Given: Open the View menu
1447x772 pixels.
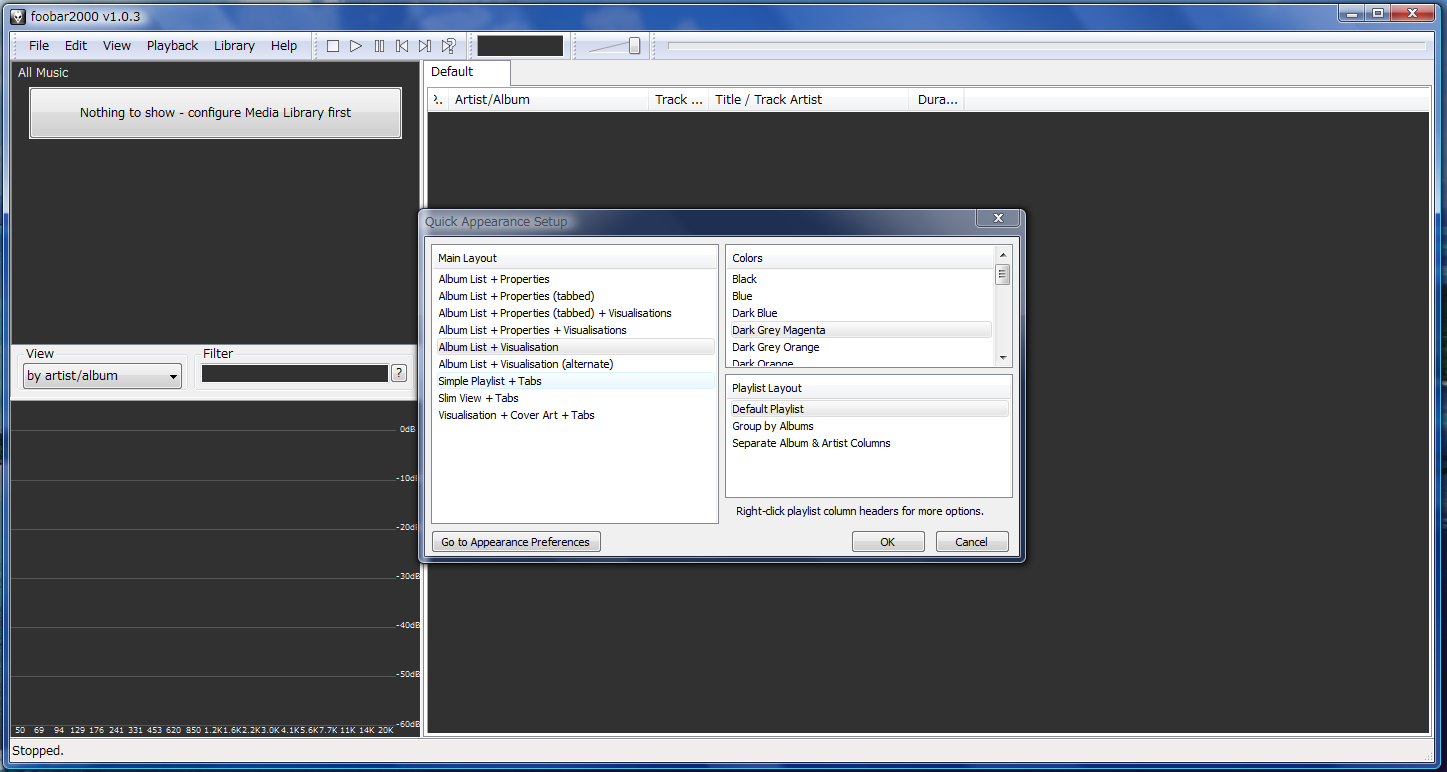Looking at the screenshot, I should [117, 46].
